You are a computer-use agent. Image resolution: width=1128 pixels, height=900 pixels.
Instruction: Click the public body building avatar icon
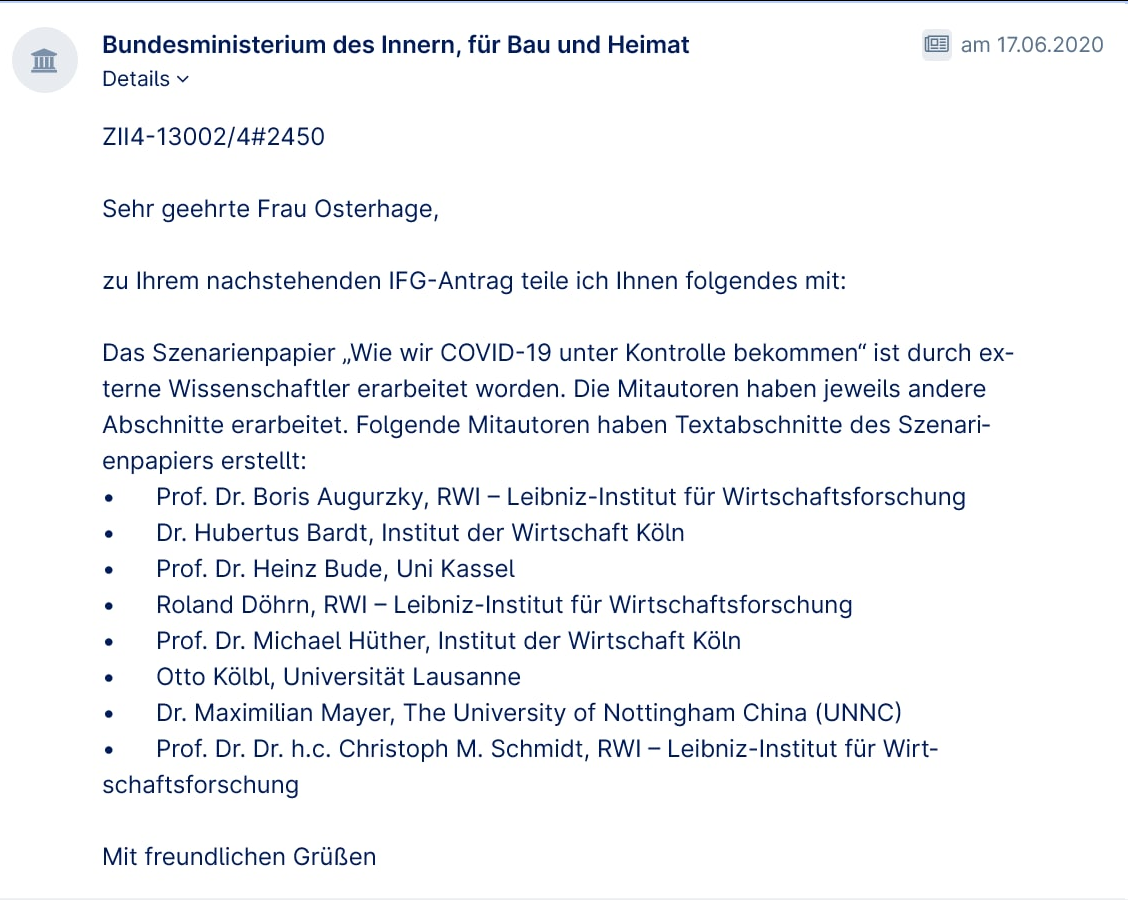[x=45, y=60]
